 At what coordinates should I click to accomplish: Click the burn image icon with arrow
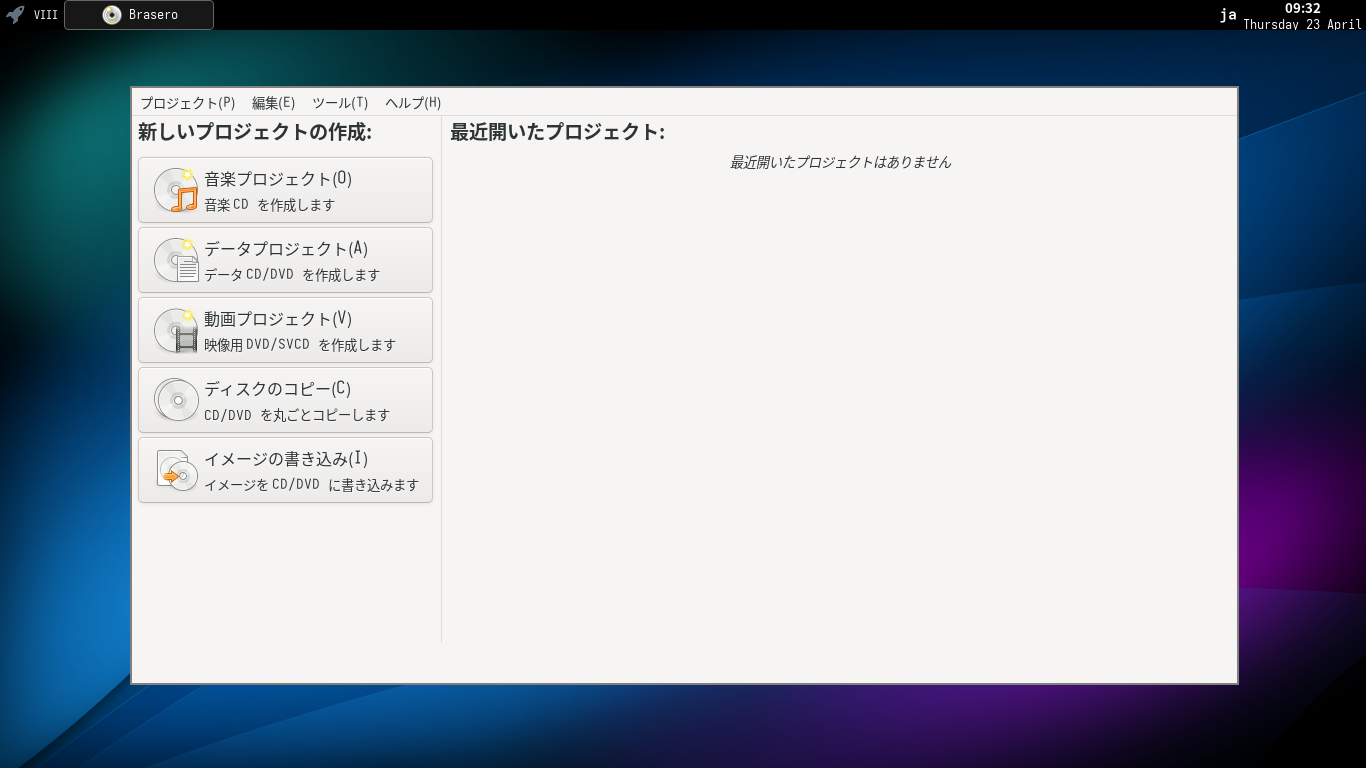pos(176,470)
